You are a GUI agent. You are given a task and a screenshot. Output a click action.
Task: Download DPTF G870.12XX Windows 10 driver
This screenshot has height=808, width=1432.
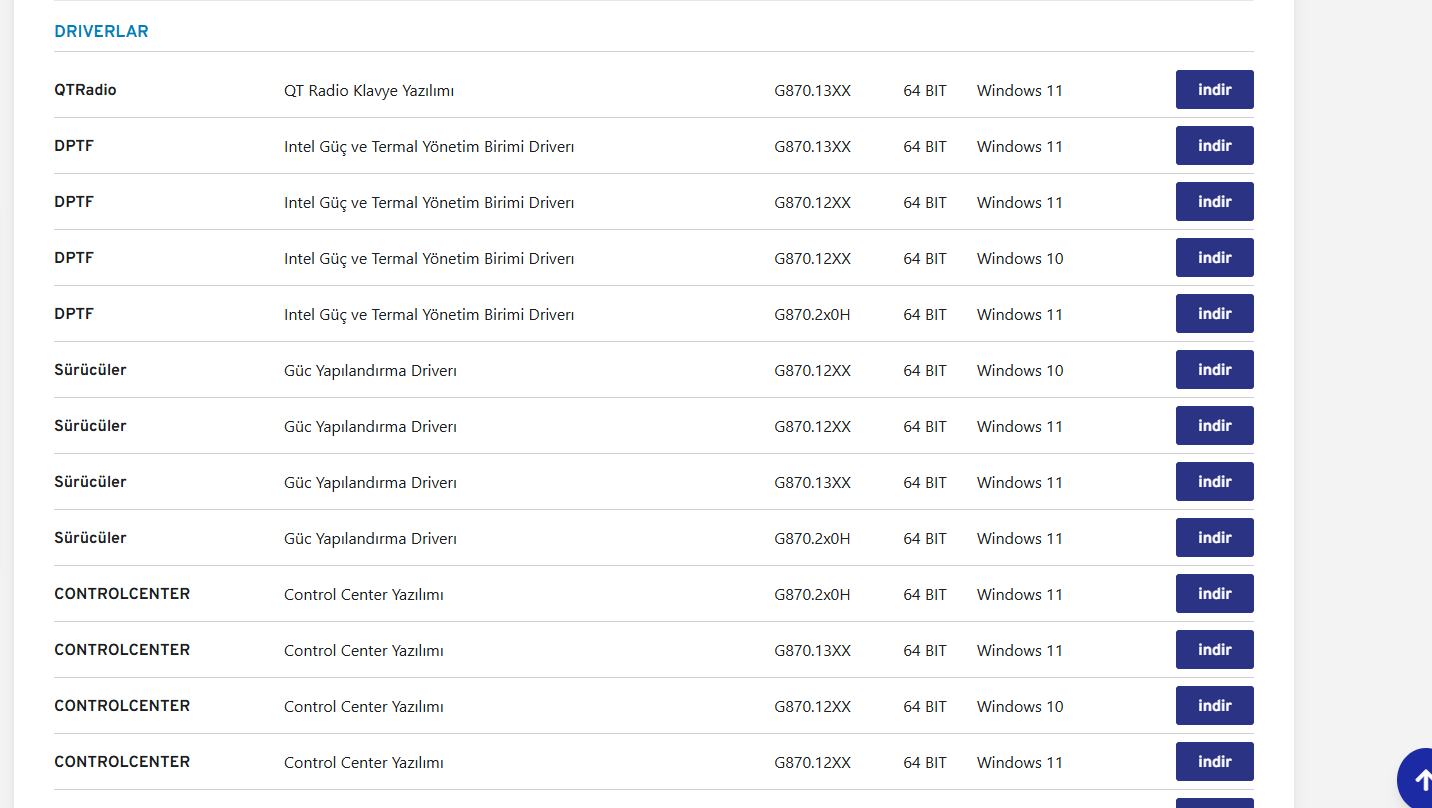1214,258
